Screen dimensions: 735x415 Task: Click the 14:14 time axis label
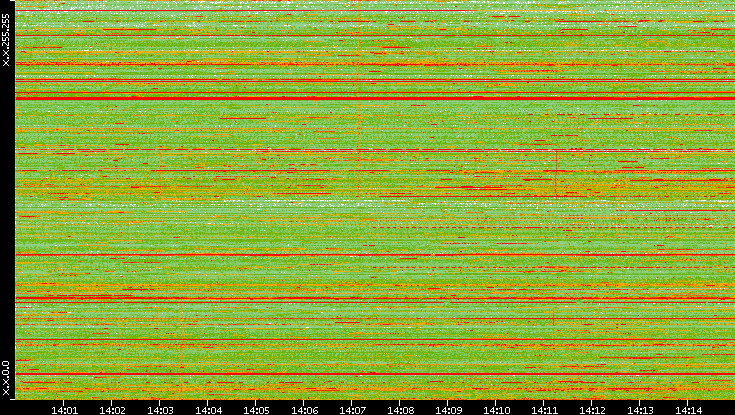point(688,410)
